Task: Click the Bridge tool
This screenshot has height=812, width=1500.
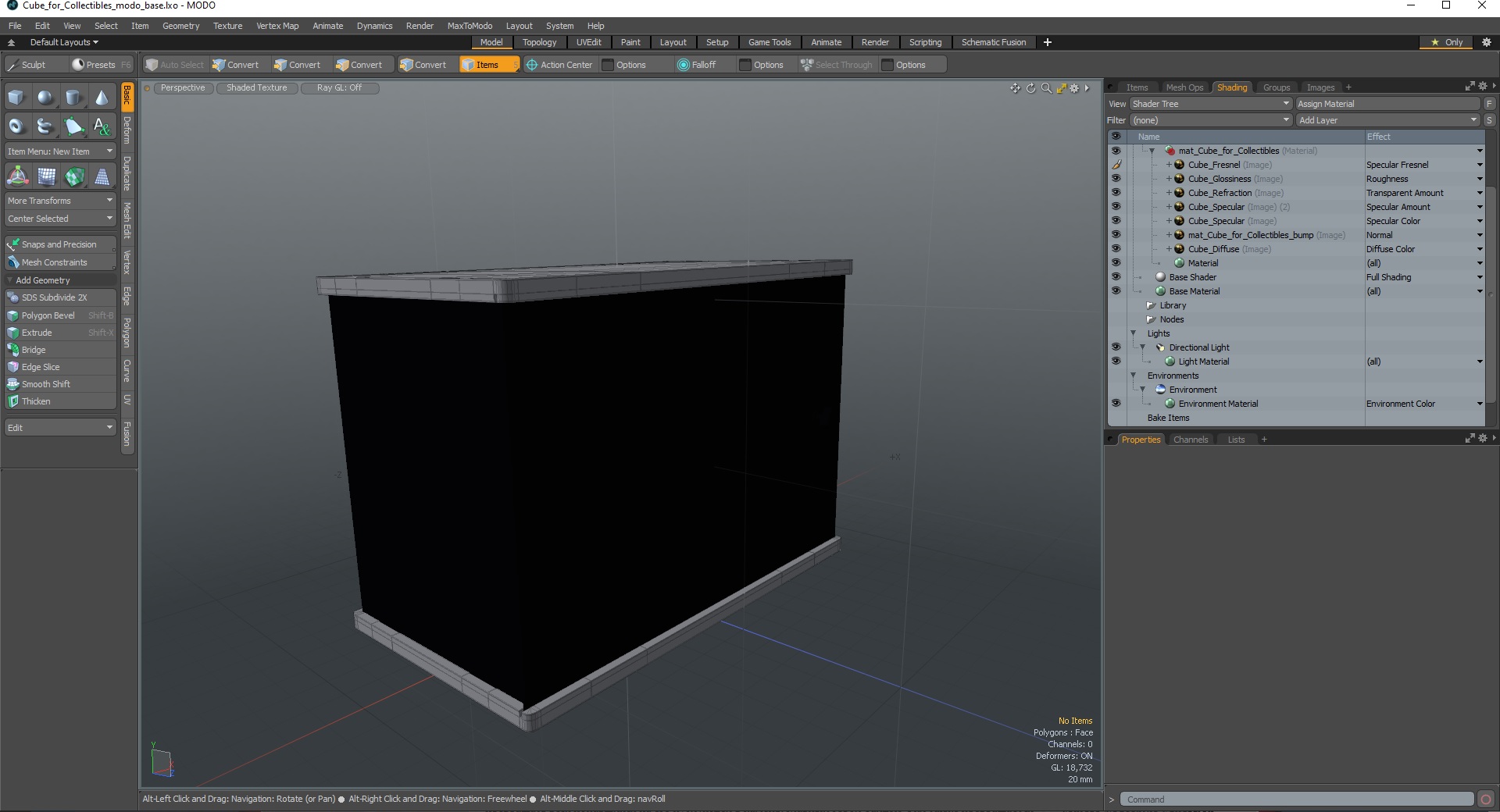Action: 60,350
